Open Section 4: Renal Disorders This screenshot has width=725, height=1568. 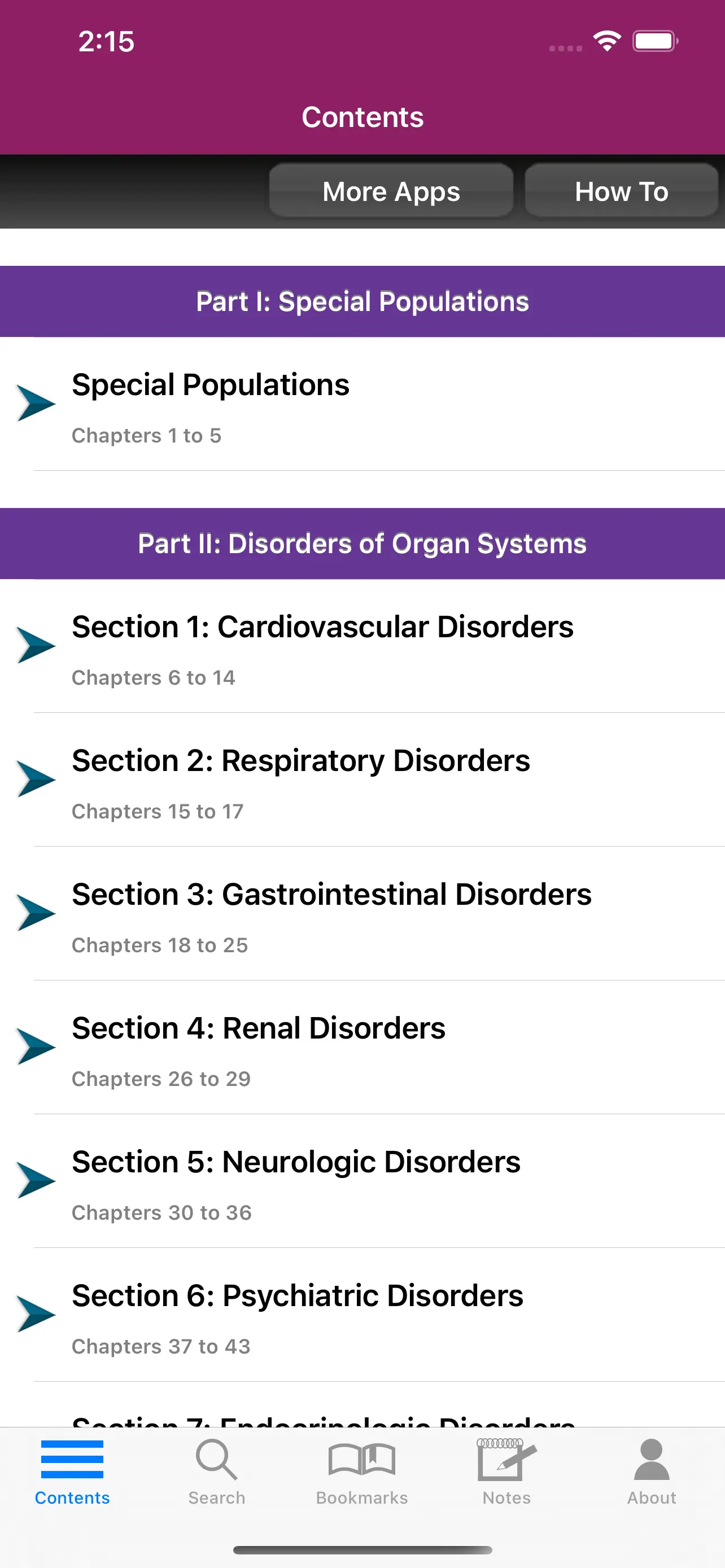(259, 1029)
